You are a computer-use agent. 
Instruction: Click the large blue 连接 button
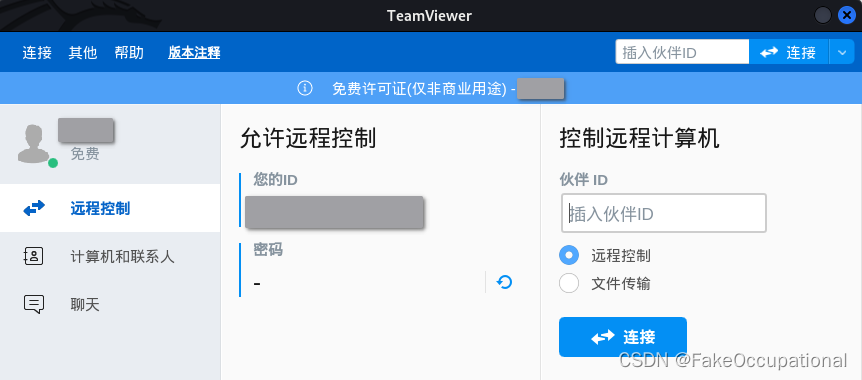[x=623, y=337]
